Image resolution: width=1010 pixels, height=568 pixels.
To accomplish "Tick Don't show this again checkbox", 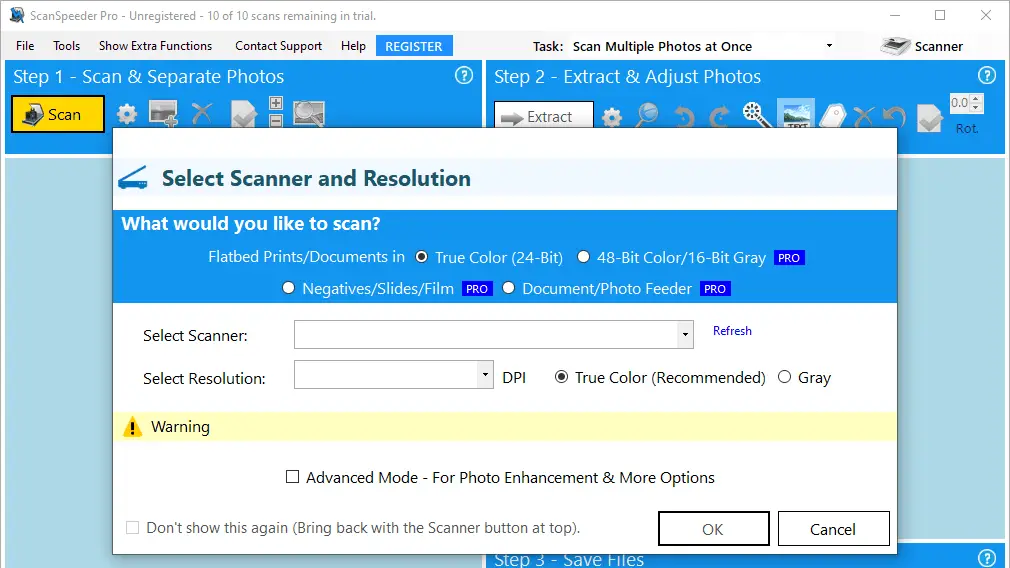I will pyautogui.click(x=132, y=527).
